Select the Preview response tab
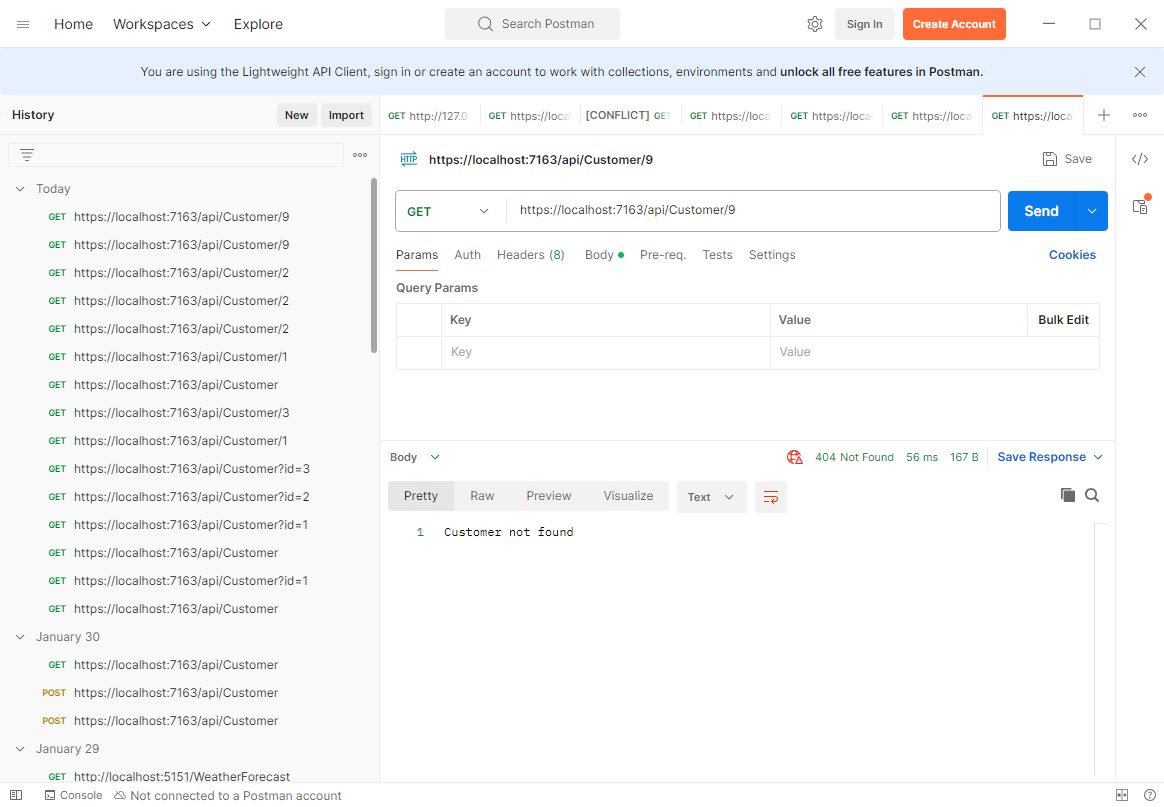This screenshot has height=807, width=1164. pos(548,496)
